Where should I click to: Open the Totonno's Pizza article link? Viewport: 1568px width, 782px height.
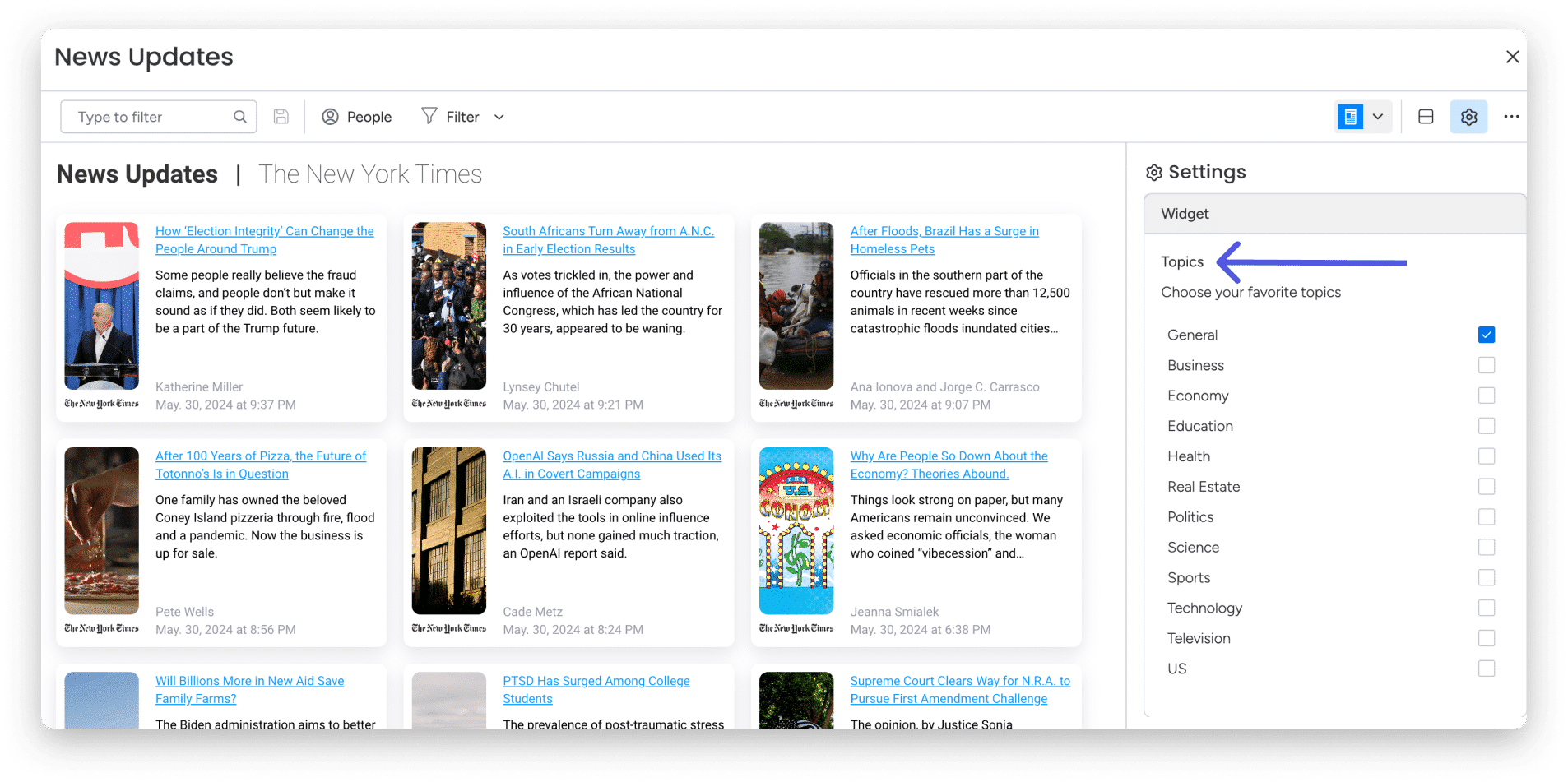261,465
